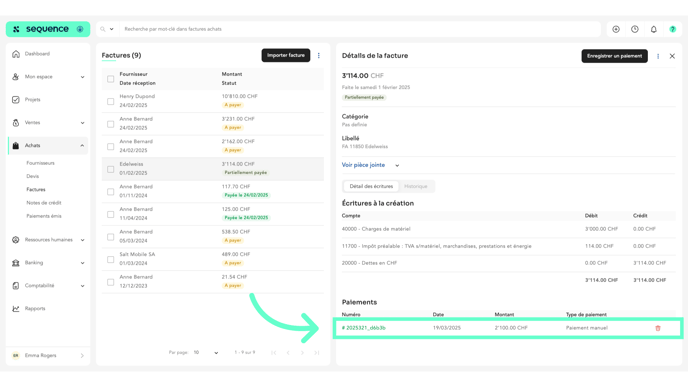Expand the Mon espace menu chevron
Viewport: 688px width, 387px height.
click(82, 77)
